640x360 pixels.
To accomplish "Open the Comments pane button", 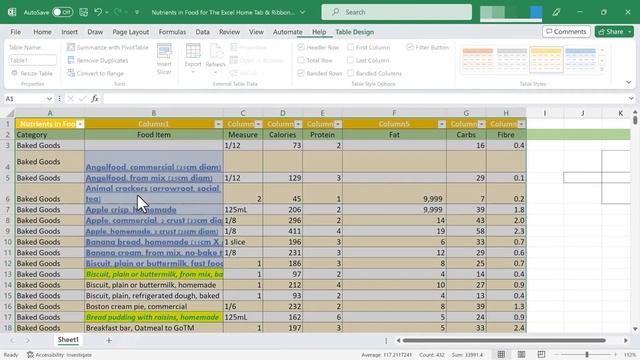I will (x=566, y=31).
